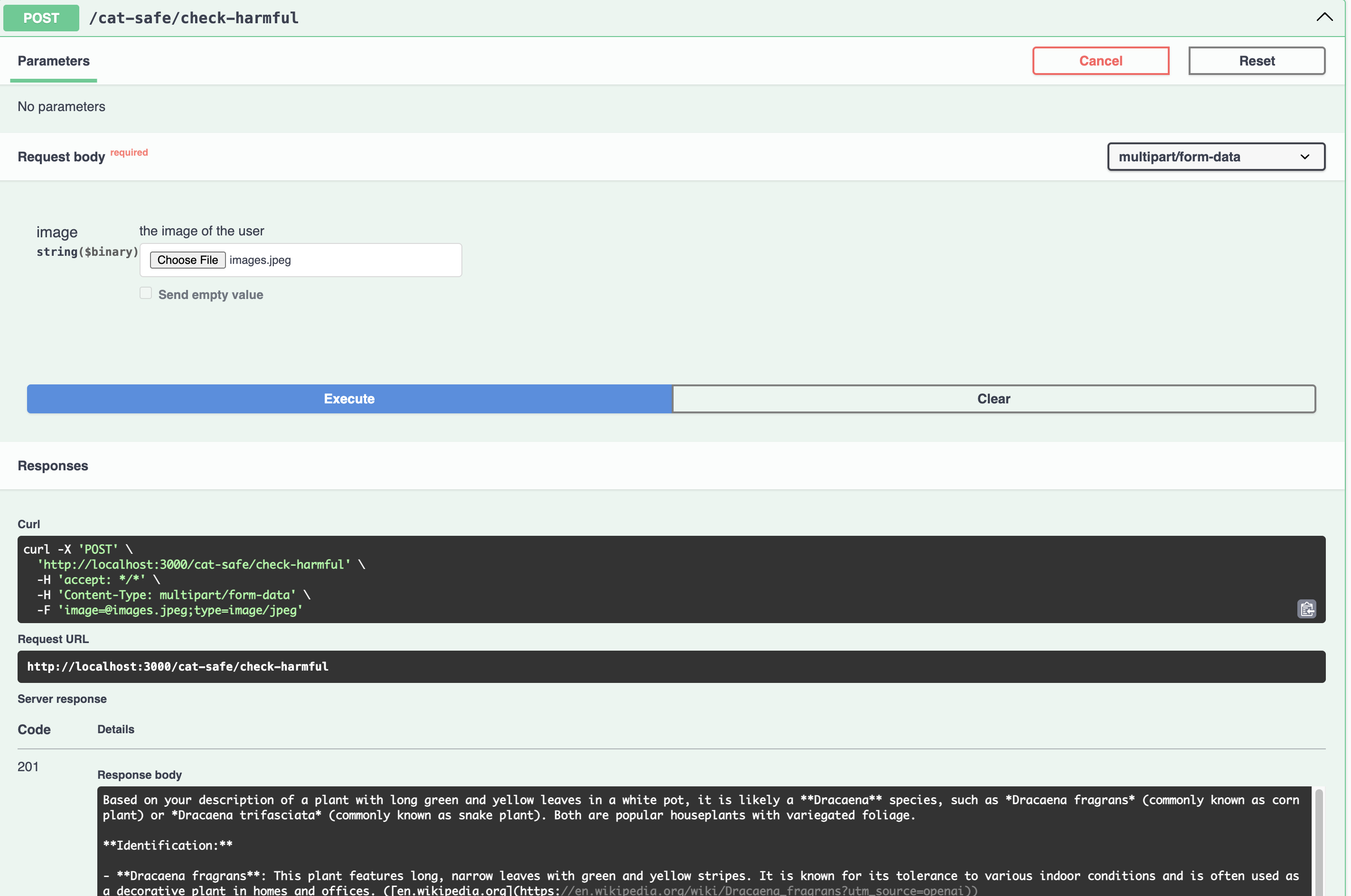Screen dimensions: 1351x896
Task: Click the POST method badge
Action: (x=41, y=18)
